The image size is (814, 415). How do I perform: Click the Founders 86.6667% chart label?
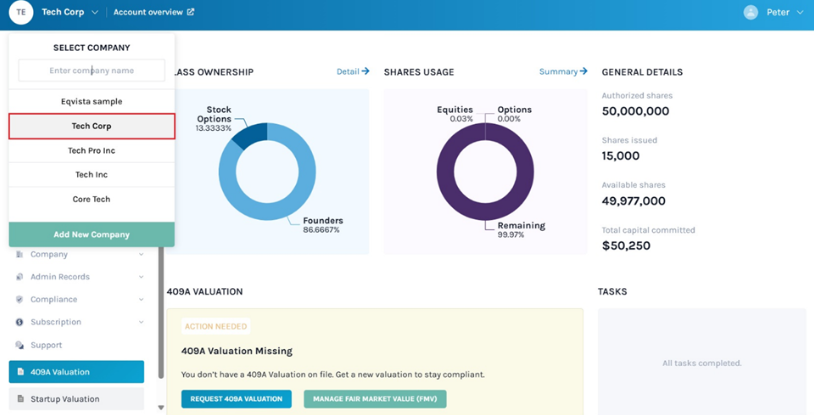[322, 224]
